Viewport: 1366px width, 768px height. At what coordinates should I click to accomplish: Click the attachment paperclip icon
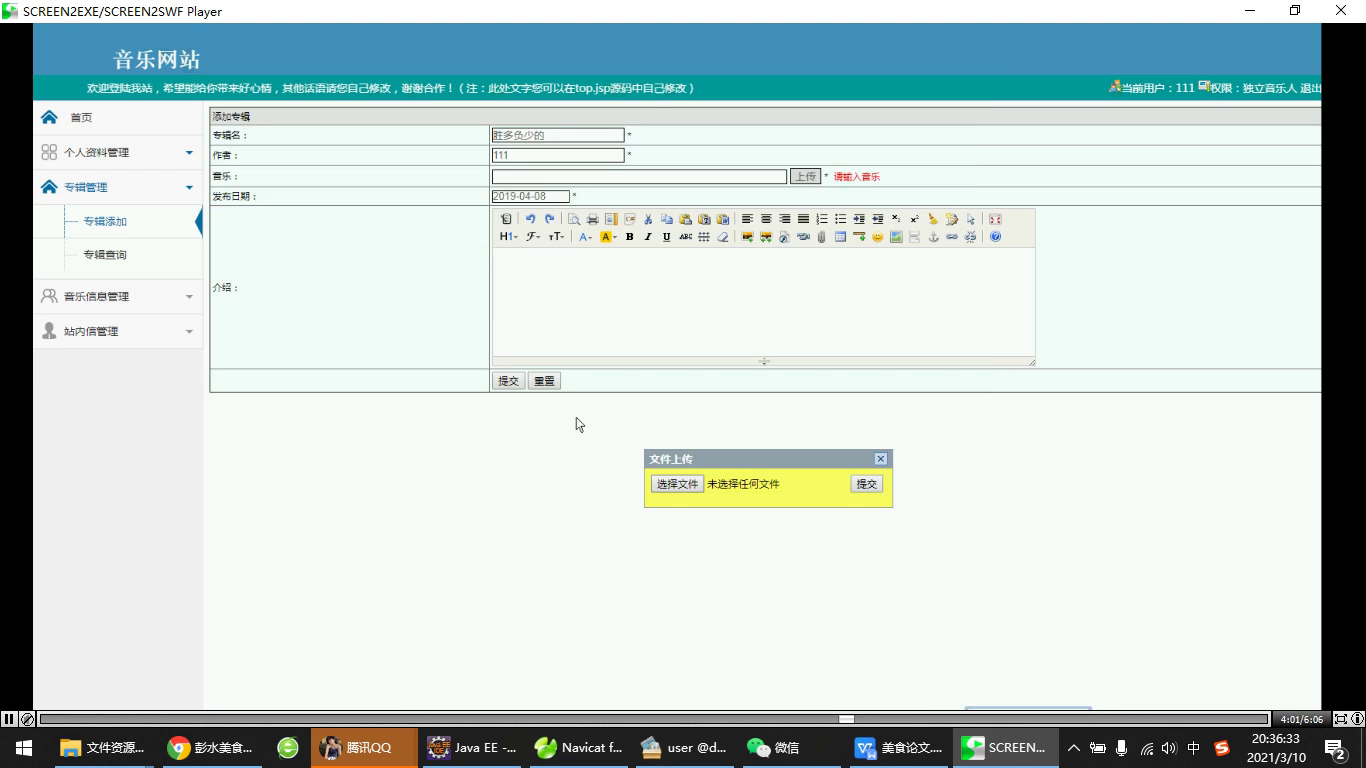(x=821, y=237)
